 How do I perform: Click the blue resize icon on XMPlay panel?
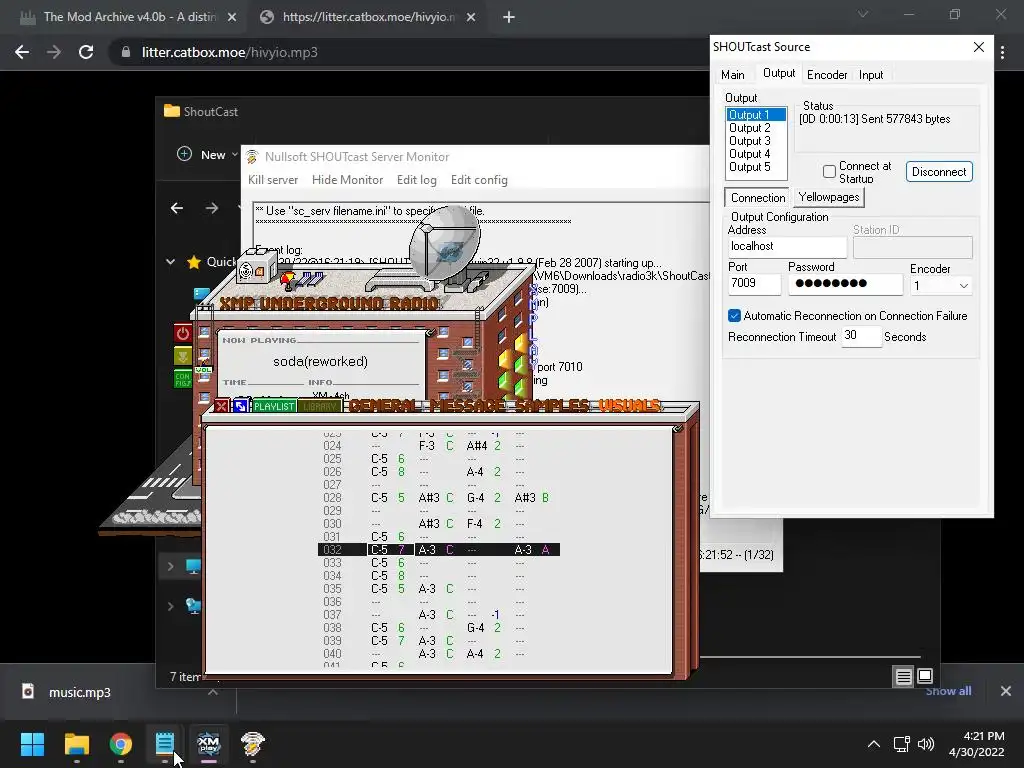pyautogui.click(x=240, y=406)
